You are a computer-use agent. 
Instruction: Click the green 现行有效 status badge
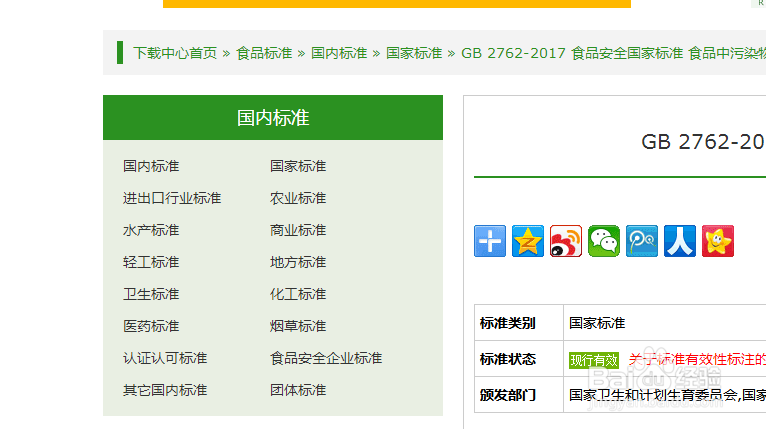click(x=594, y=360)
